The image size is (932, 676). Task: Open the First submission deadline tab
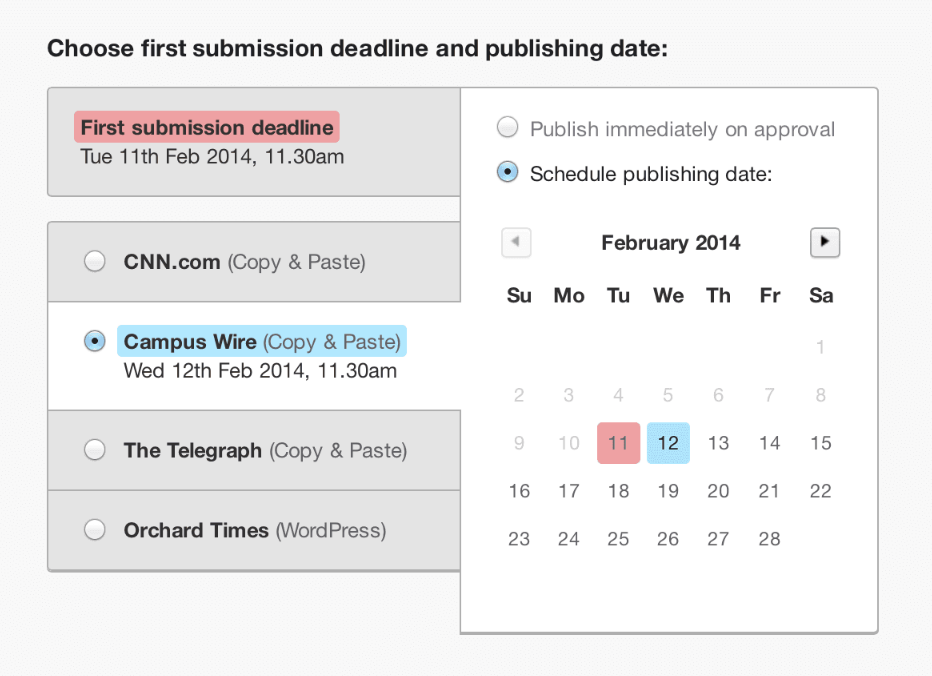click(254, 142)
